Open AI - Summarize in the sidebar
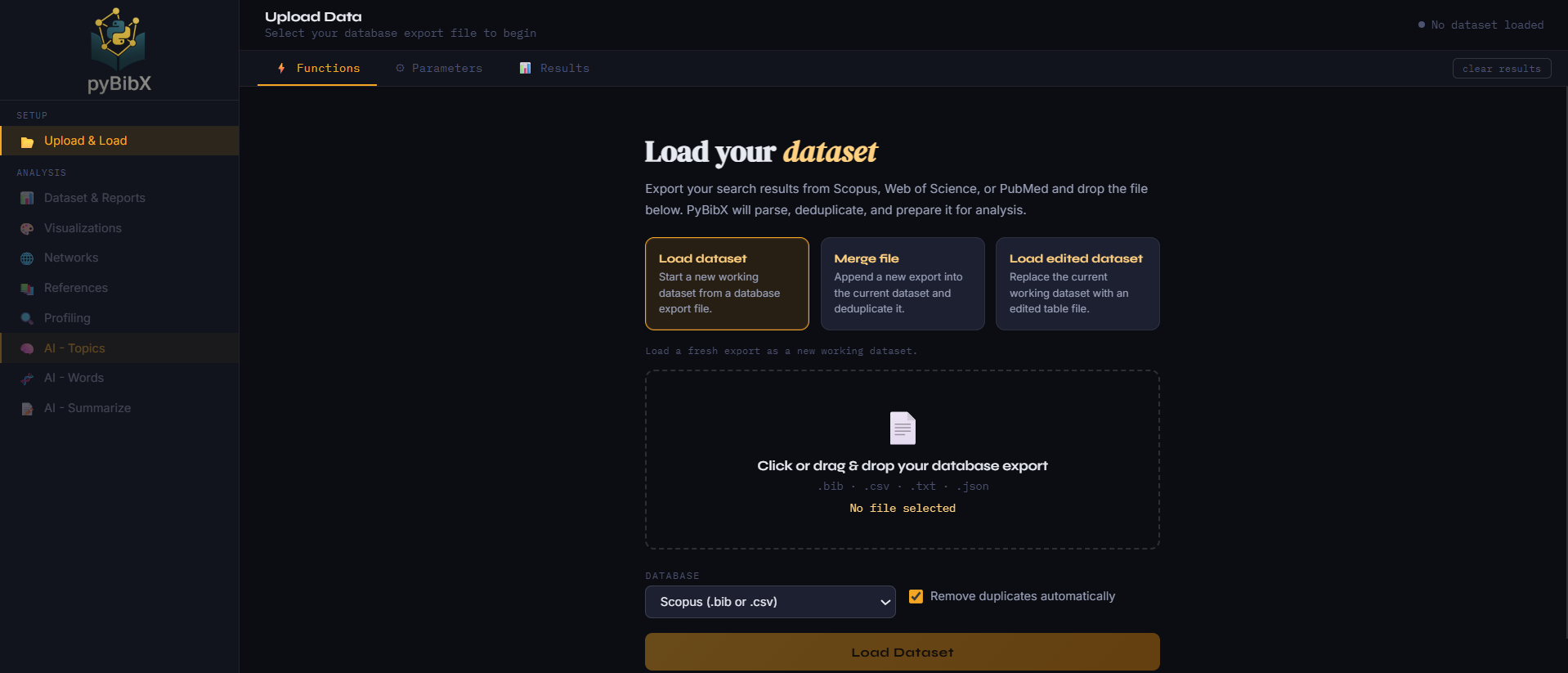 (119, 408)
